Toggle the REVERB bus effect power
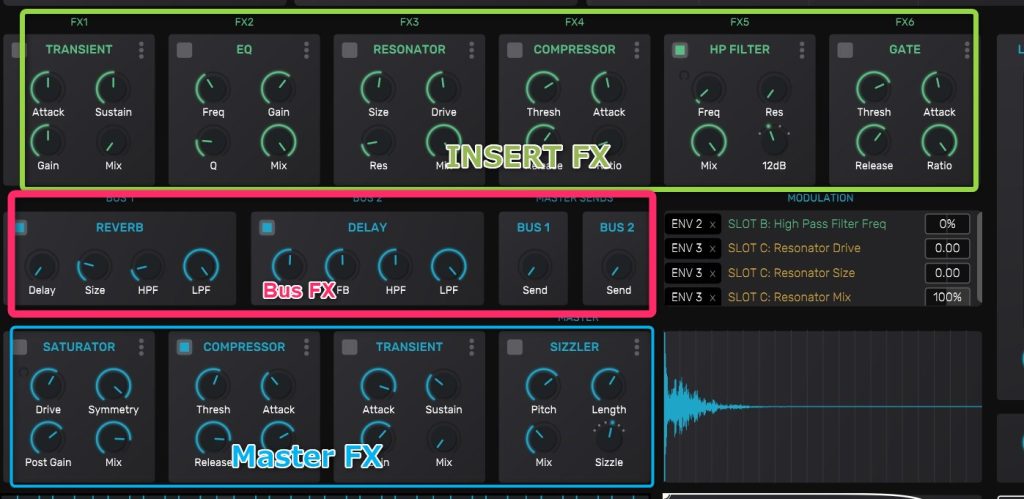Viewport: 1024px width, 499px height. tap(21, 228)
